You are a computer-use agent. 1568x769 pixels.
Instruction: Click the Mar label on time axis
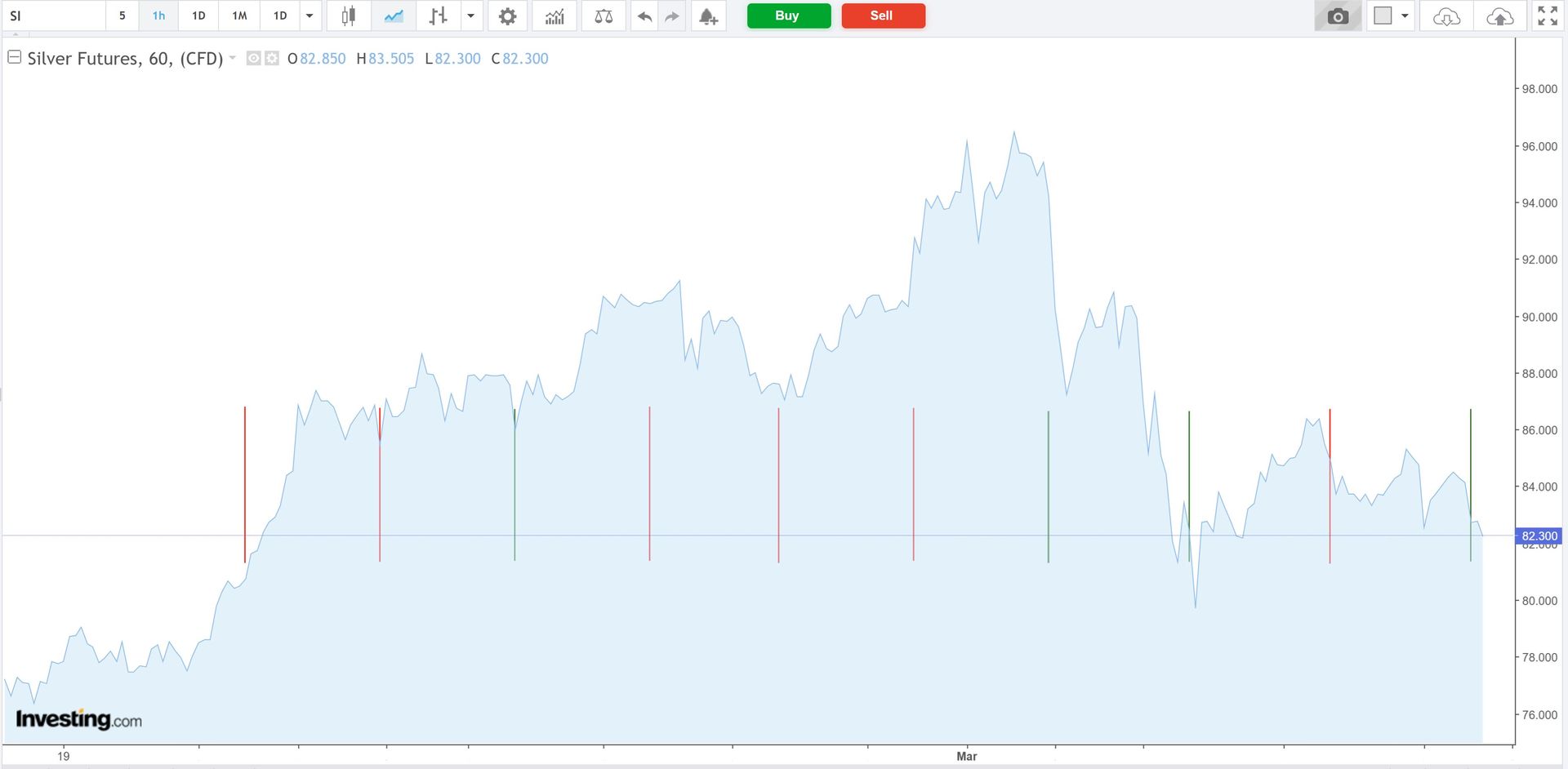pos(967,757)
